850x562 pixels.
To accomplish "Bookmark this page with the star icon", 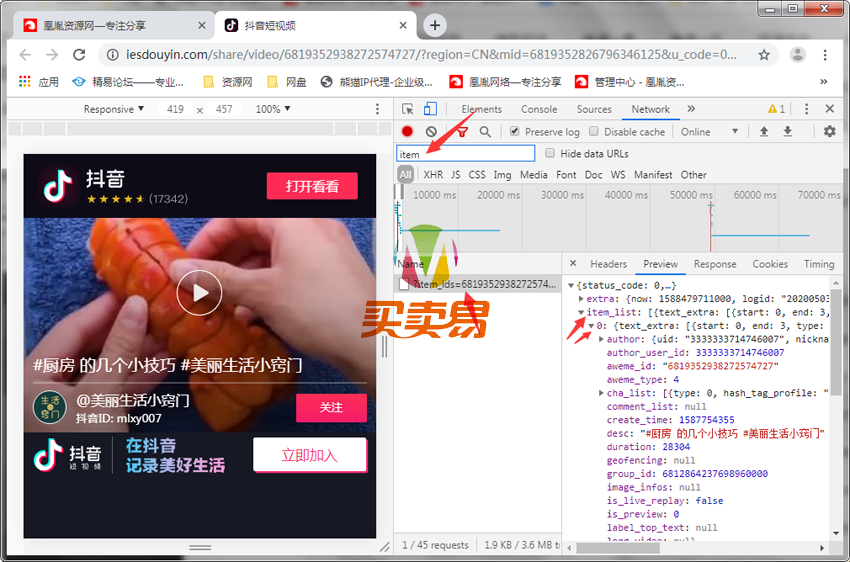I will pyautogui.click(x=764, y=55).
